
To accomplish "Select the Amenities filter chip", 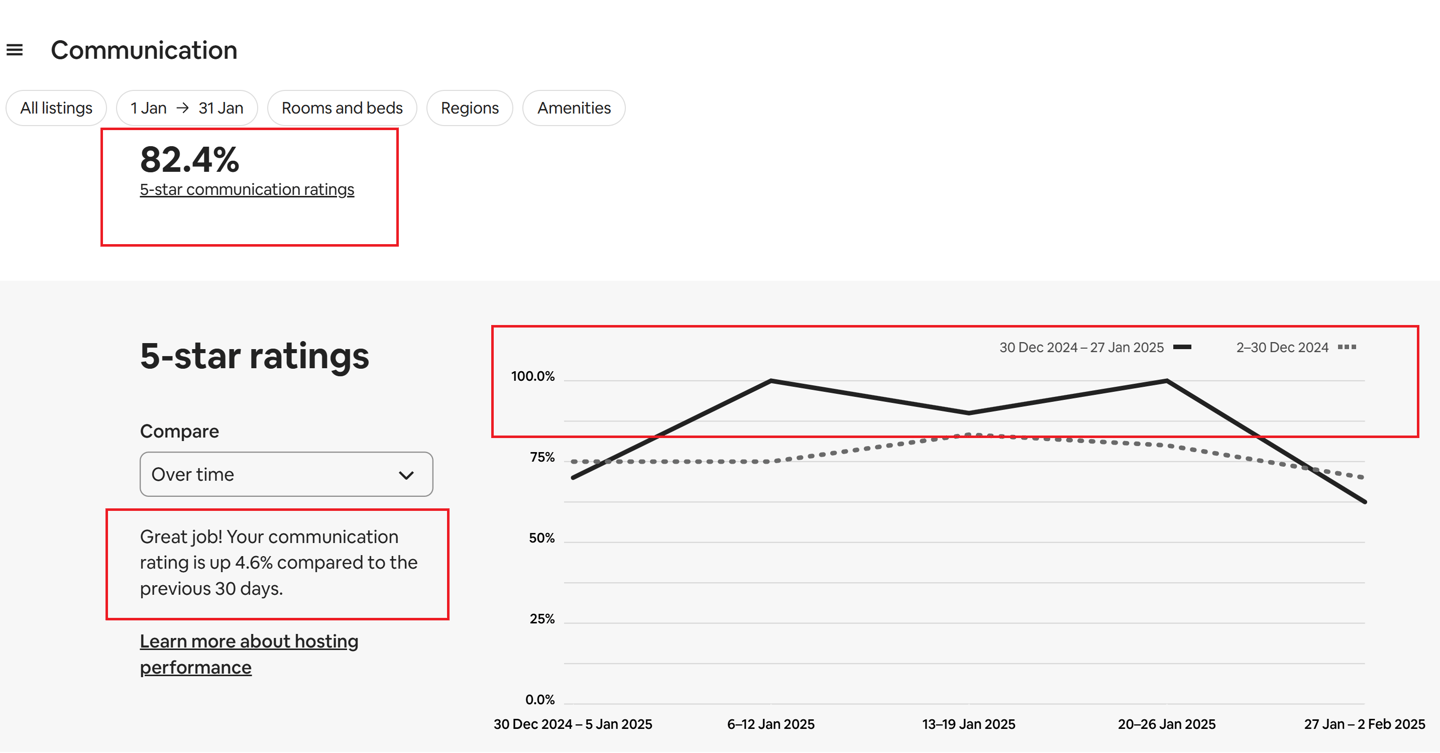I will (x=574, y=108).
